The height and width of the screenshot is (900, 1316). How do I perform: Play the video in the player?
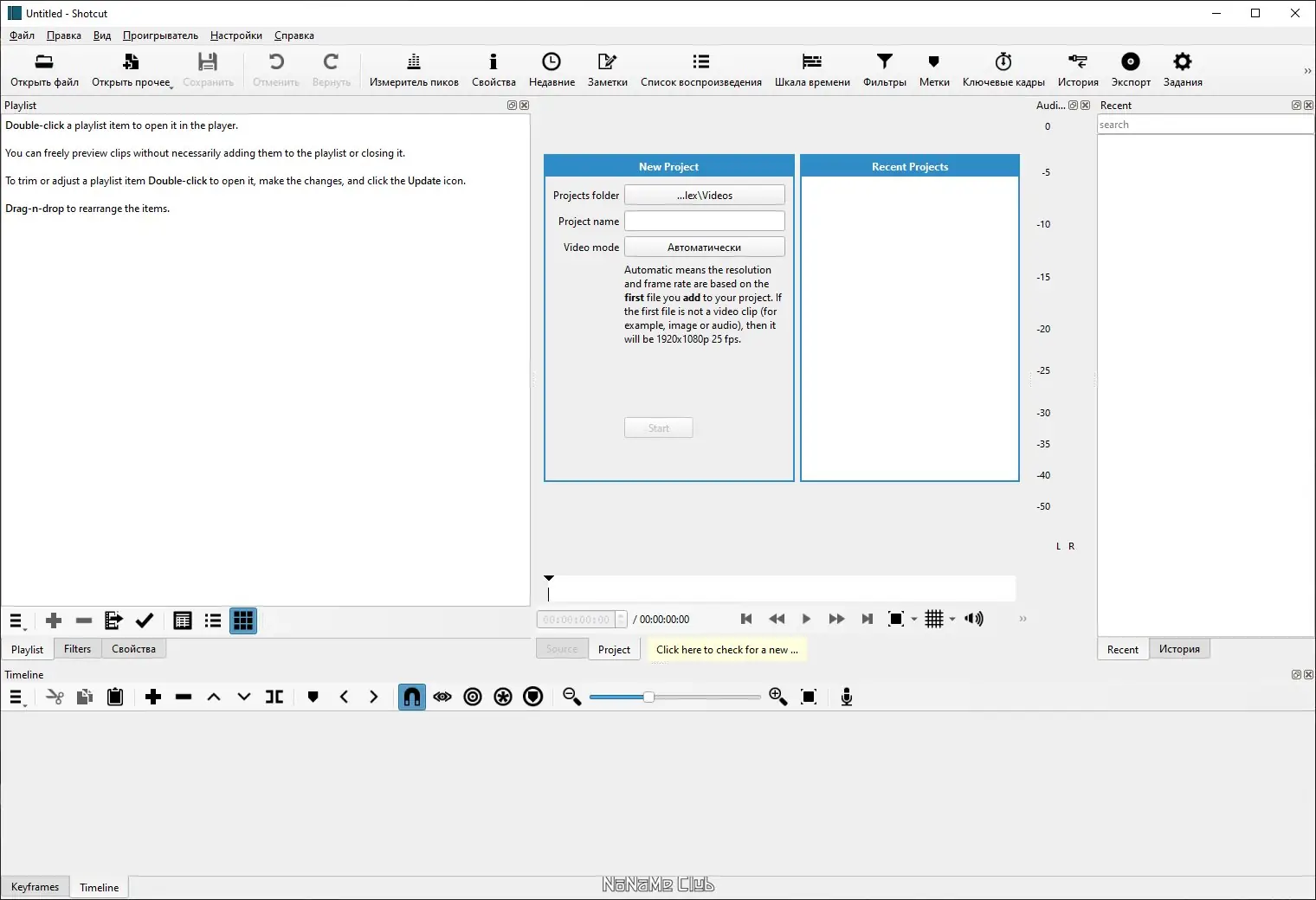[x=806, y=619]
